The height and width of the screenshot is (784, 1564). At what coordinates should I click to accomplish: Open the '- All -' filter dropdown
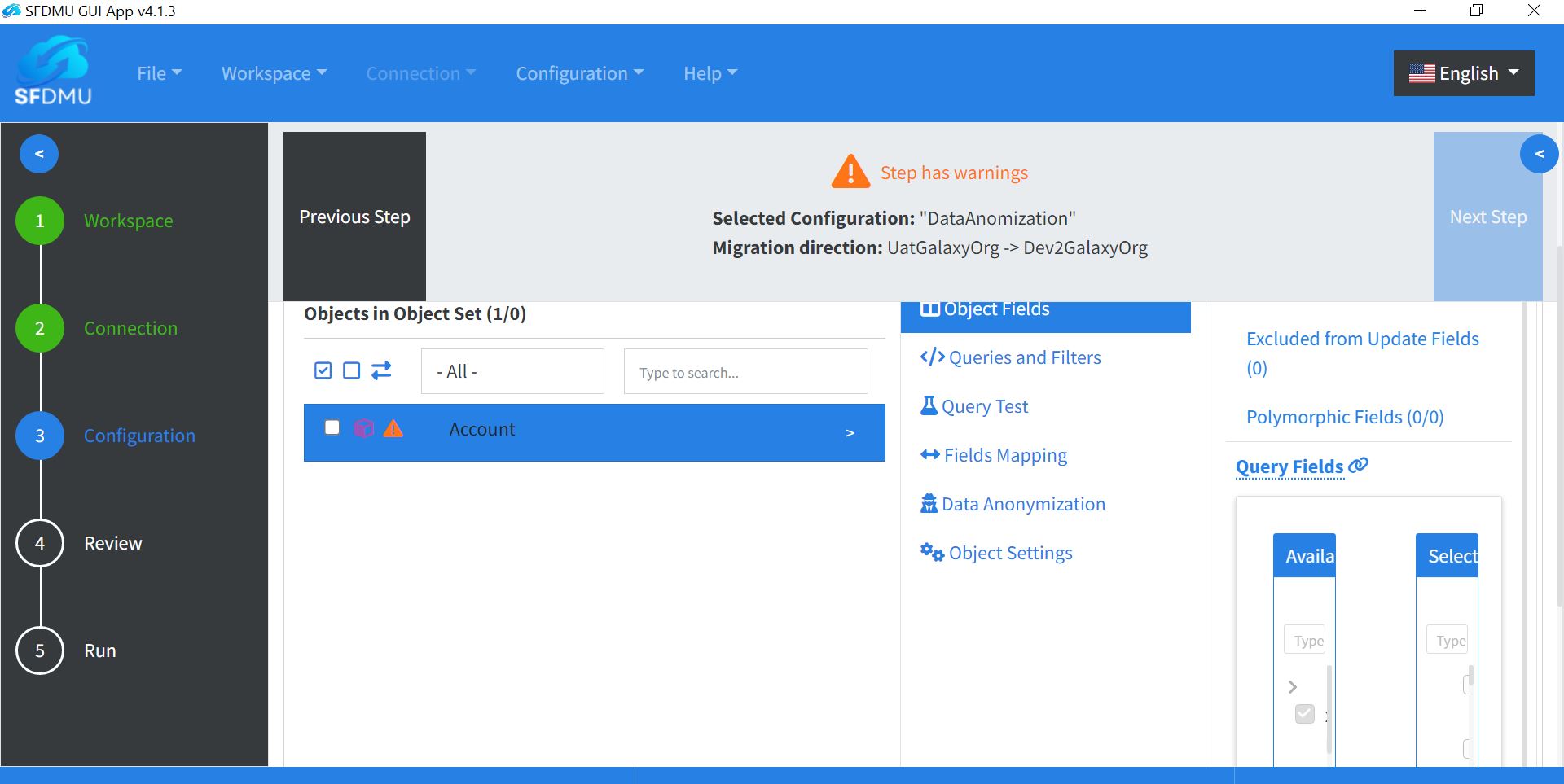click(512, 371)
